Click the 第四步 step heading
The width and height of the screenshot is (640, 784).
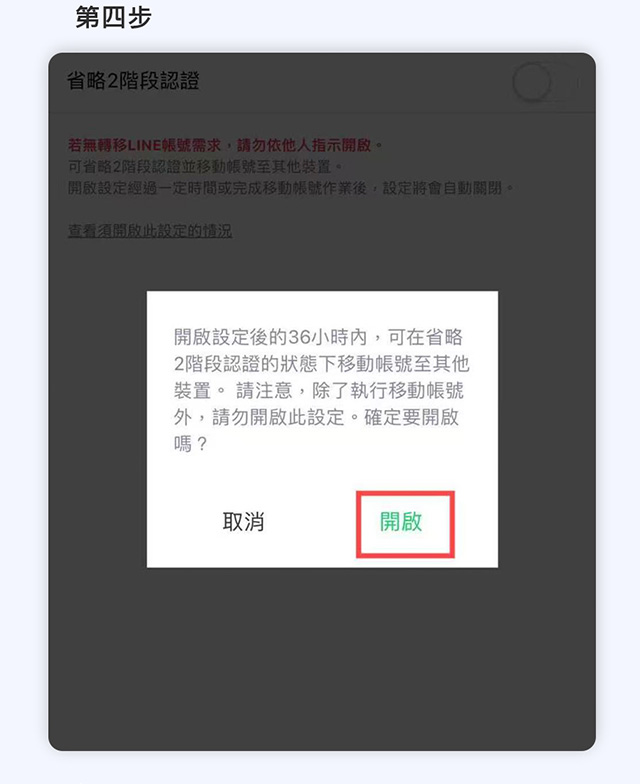(x=114, y=18)
